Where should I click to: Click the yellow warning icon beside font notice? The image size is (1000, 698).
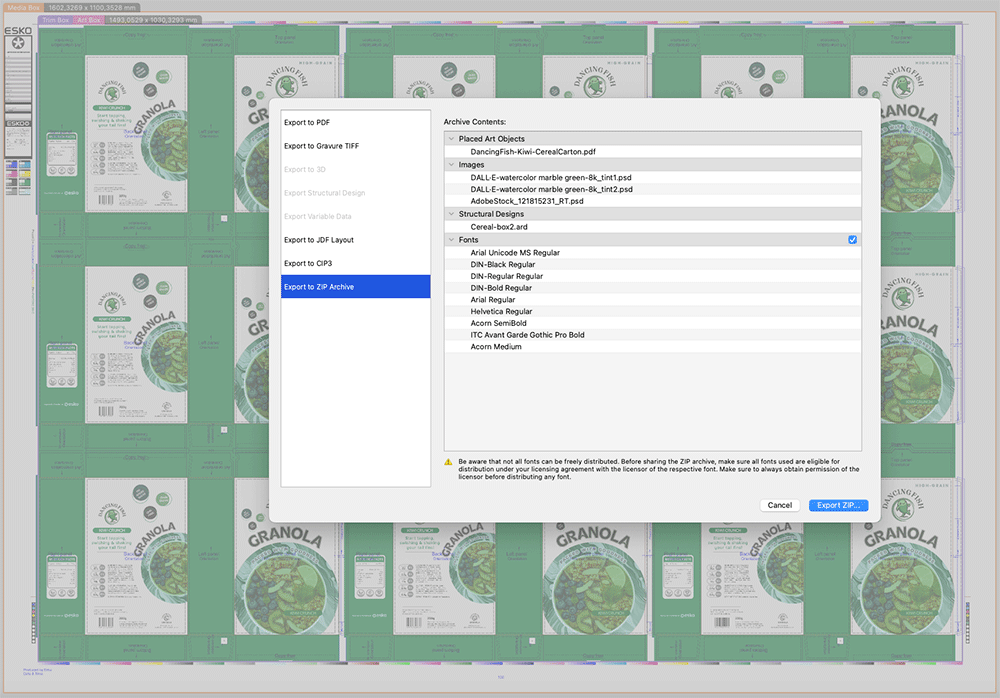(449, 461)
